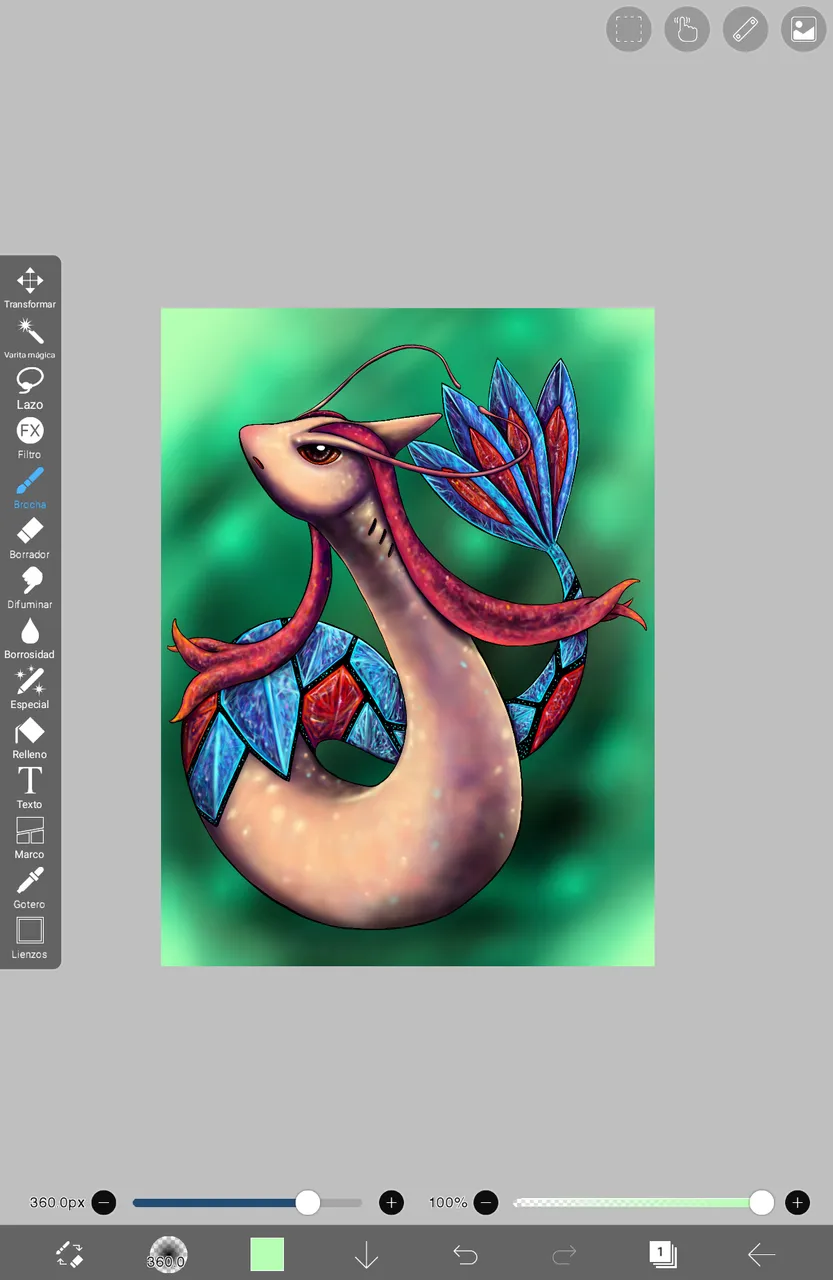Select the Brocha brush tool
Image resolution: width=833 pixels, height=1280 pixels.
tap(30, 488)
